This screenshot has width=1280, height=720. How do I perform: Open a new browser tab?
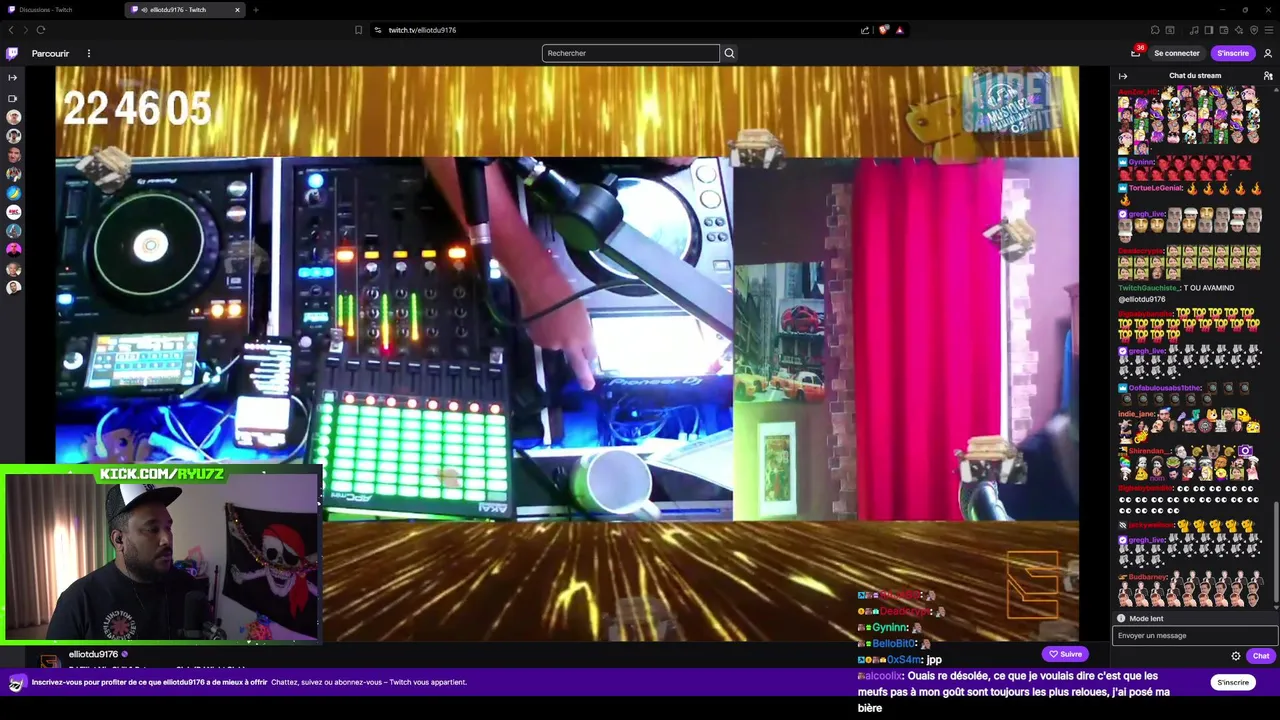tap(256, 10)
